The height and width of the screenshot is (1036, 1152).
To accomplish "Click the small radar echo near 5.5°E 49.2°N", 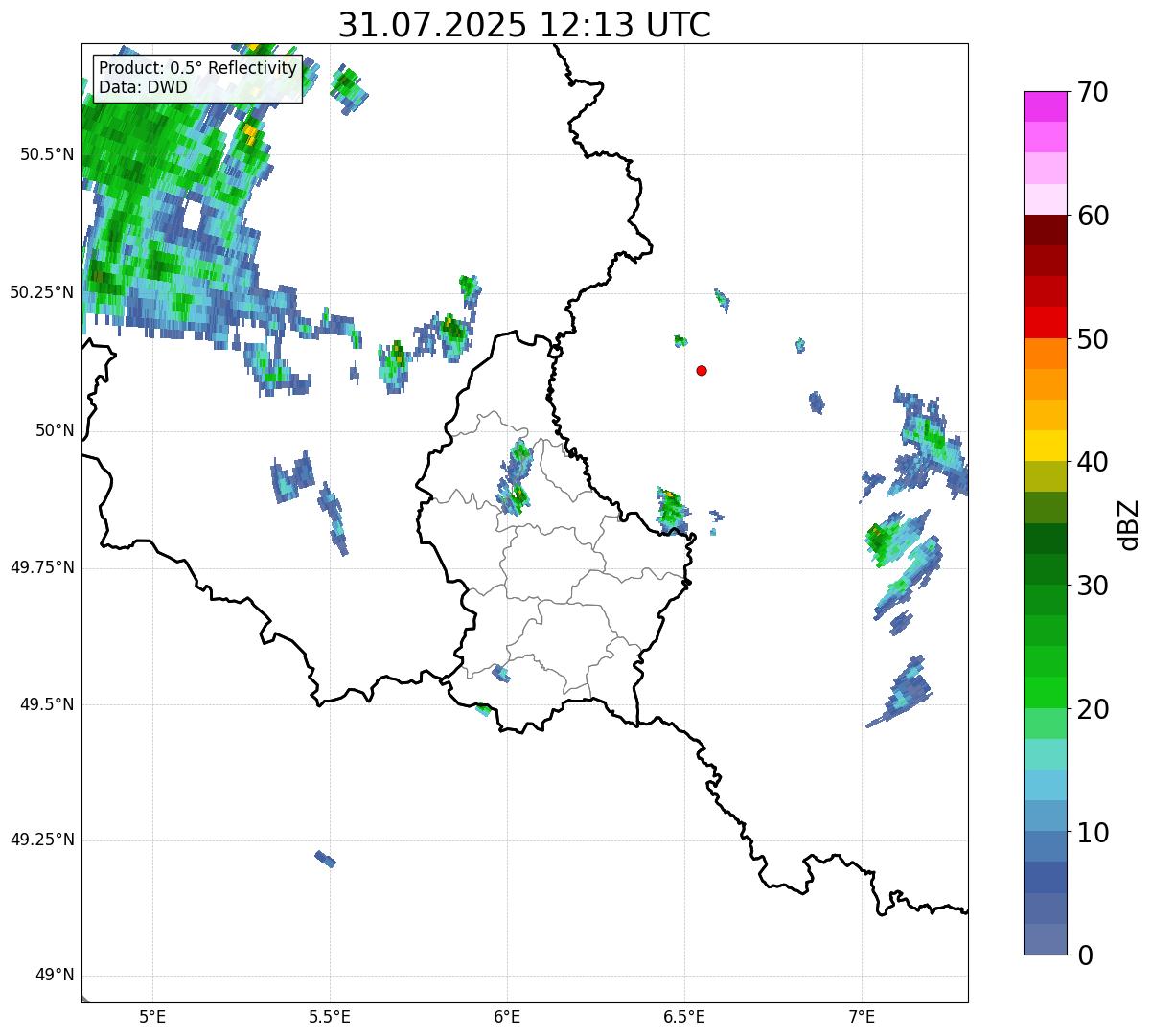I will [326, 859].
